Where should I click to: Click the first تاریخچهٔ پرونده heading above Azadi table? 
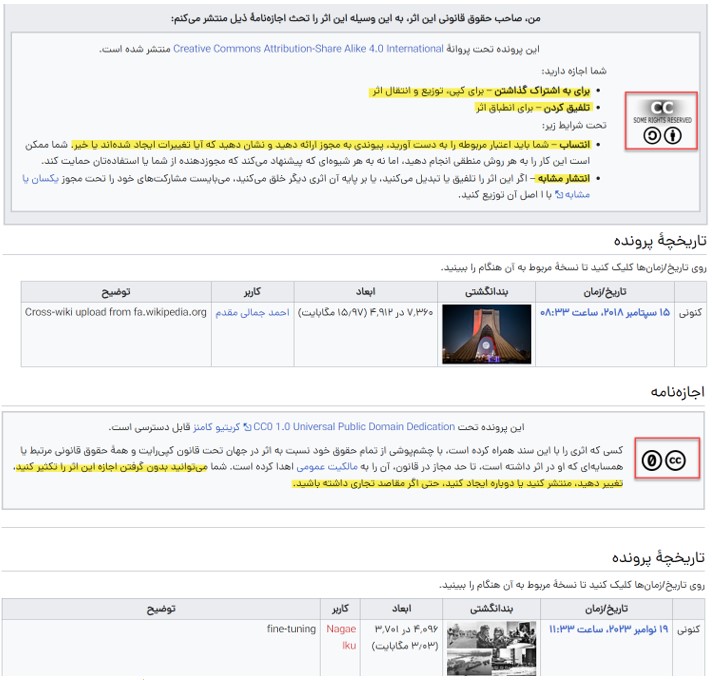click(660, 241)
